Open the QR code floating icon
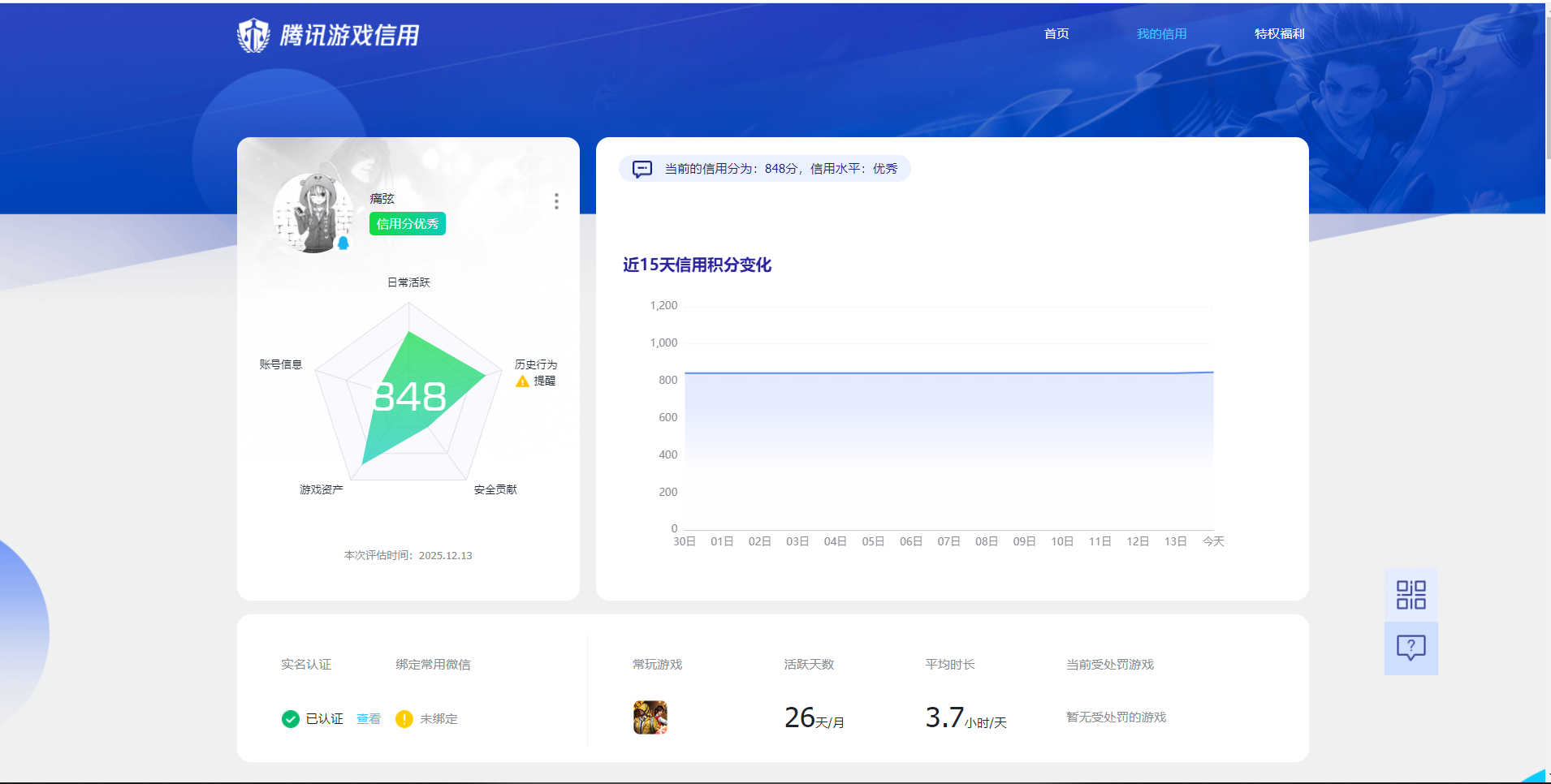1551x784 pixels. (1411, 595)
